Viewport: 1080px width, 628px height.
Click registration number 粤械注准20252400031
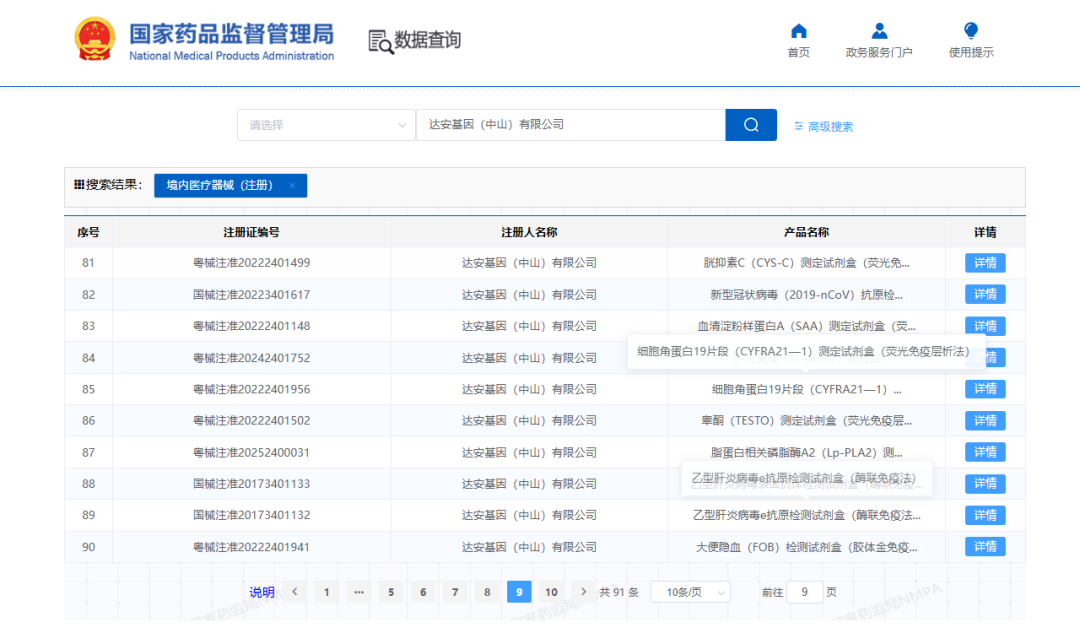pos(251,452)
